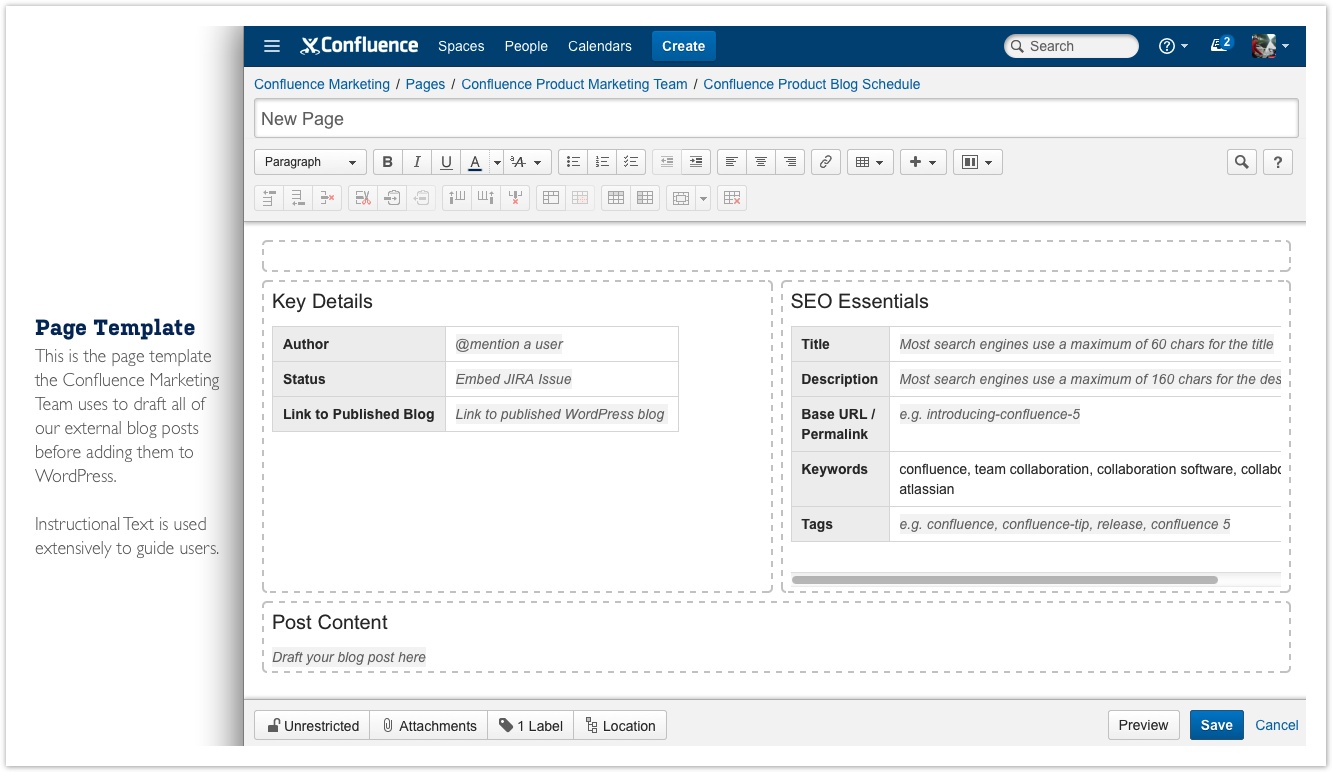Viewport: 1332px width, 772px height.
Task: Click the Save button
Action: tap(1216, 725)
